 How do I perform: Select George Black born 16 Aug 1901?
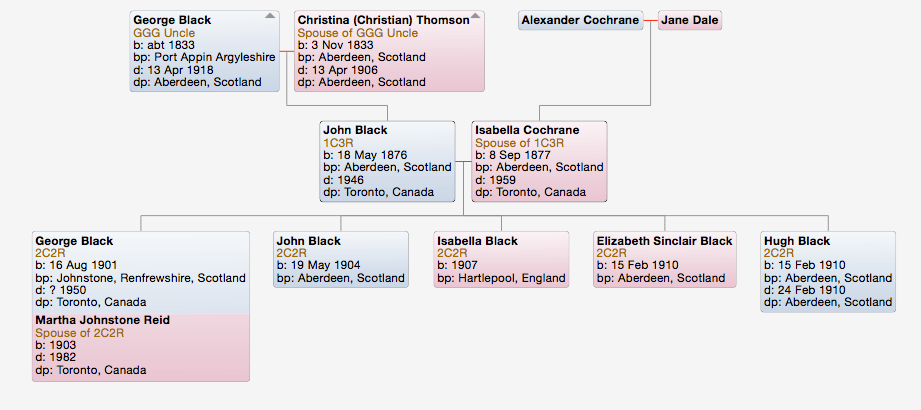click(x=141, y=270)
